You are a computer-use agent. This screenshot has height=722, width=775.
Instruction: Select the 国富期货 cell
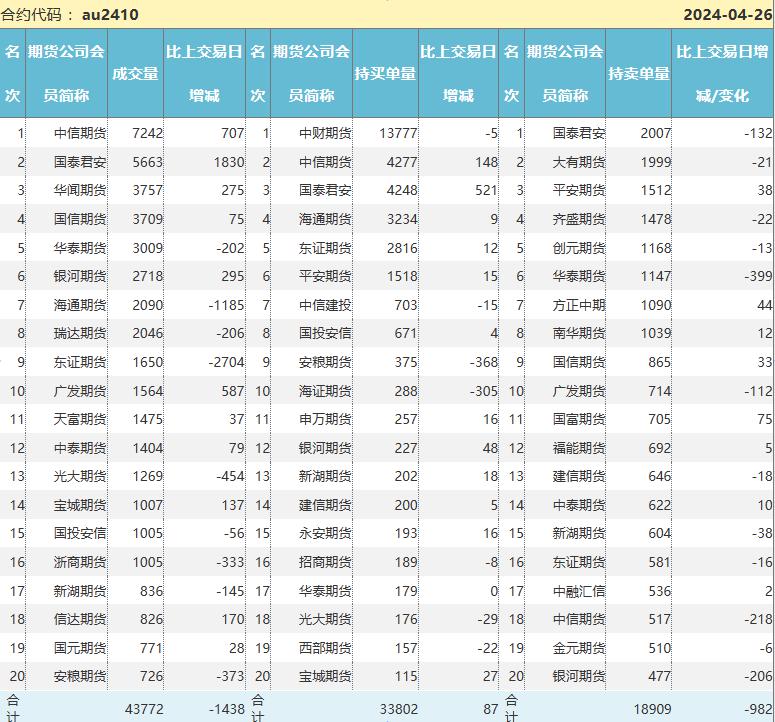pyautogui.click(x=579, y=420)
